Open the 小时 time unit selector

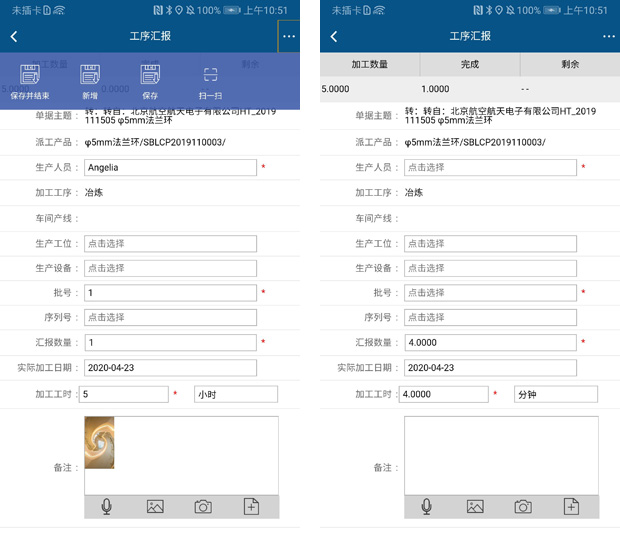[x=236, y=395]
